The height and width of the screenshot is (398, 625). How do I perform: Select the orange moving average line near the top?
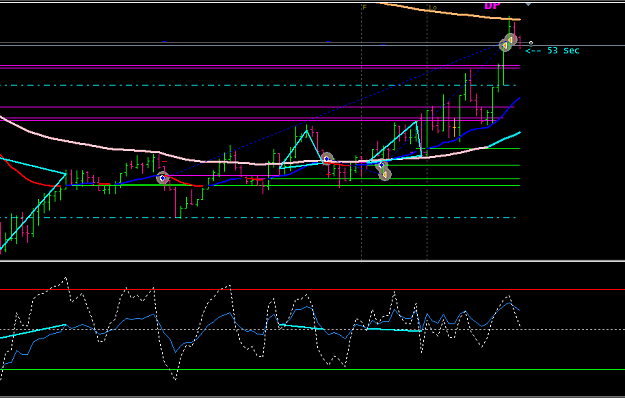tap(448, 12)
